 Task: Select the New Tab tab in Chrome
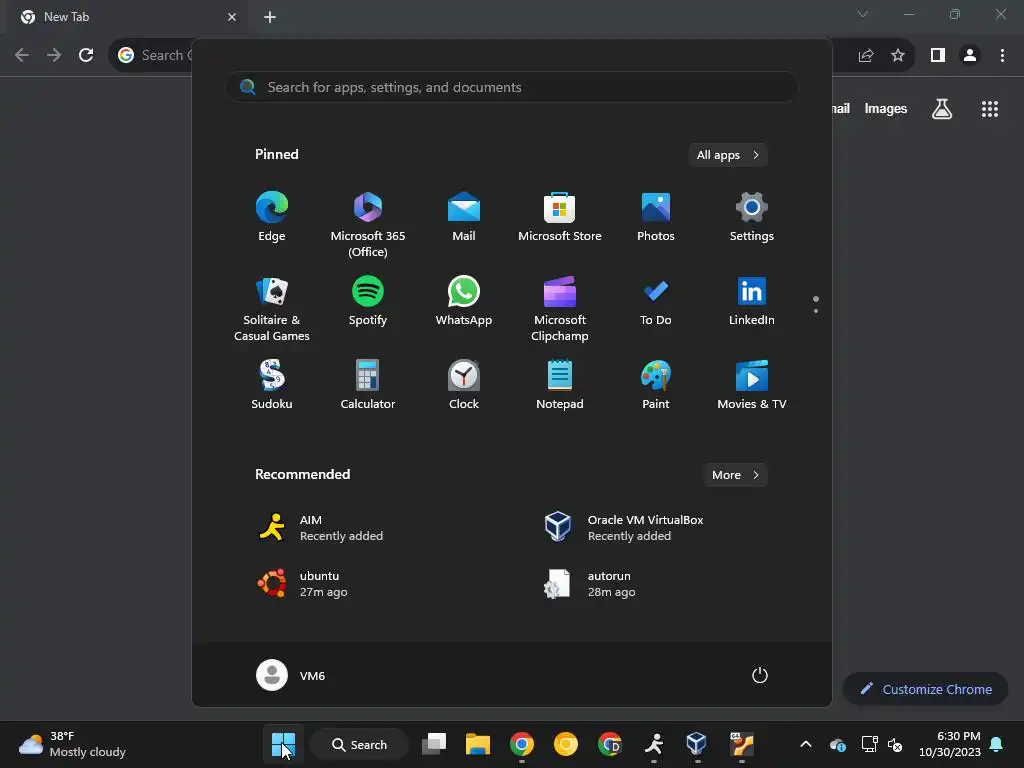point(127,17)
